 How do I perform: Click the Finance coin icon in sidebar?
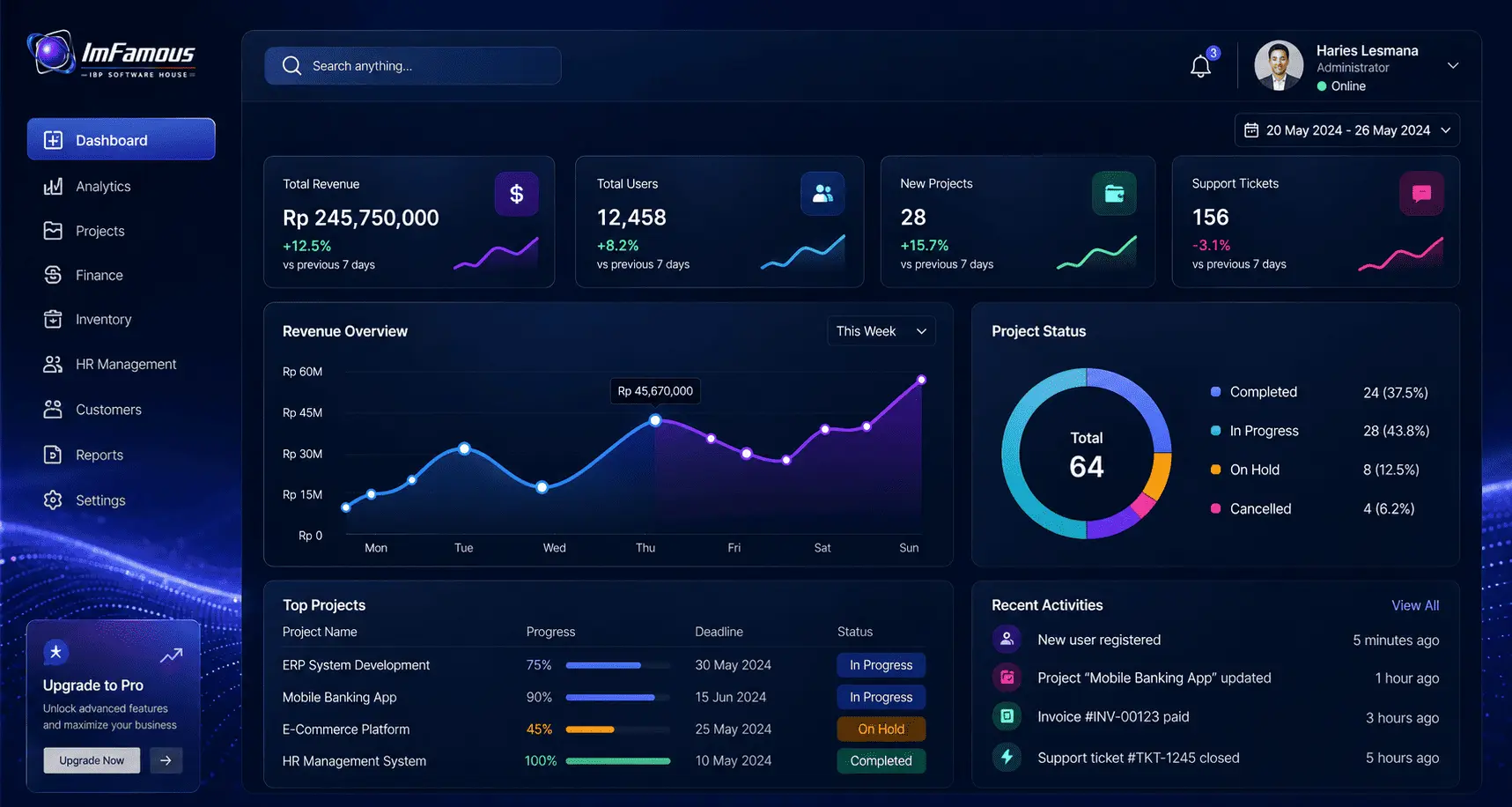53,275
